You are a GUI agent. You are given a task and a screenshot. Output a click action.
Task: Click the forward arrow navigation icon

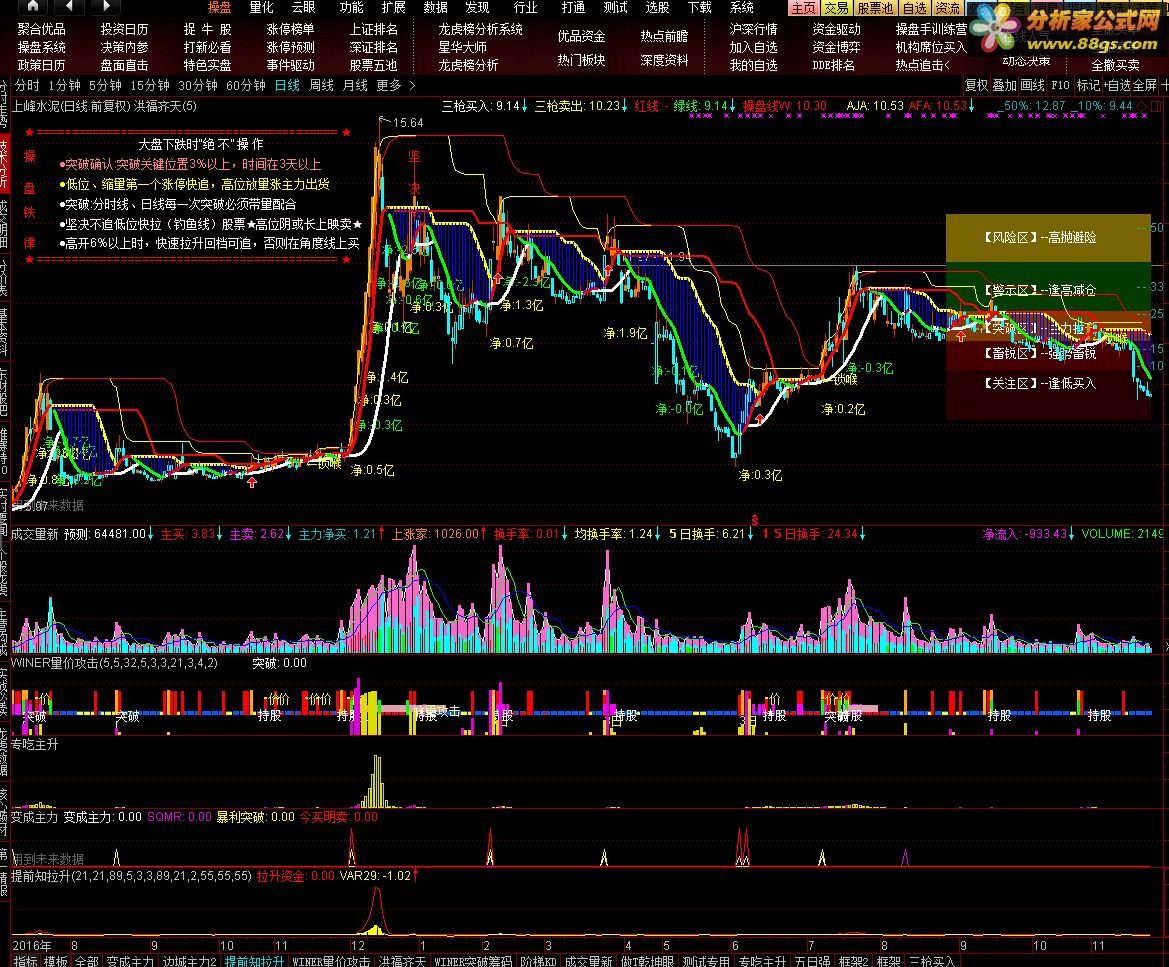106,7
